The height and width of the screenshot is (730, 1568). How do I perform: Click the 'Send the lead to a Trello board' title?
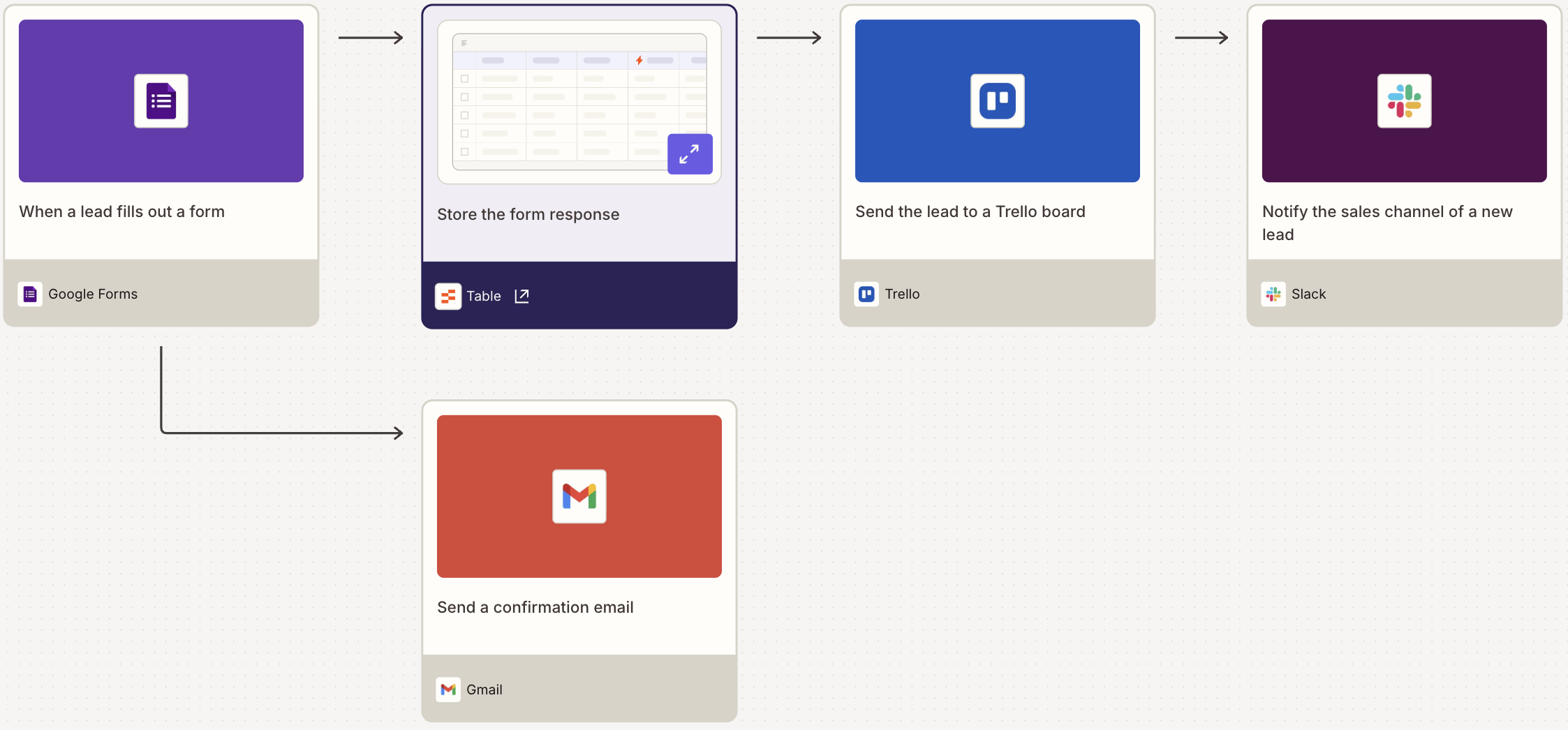[970, 211]
